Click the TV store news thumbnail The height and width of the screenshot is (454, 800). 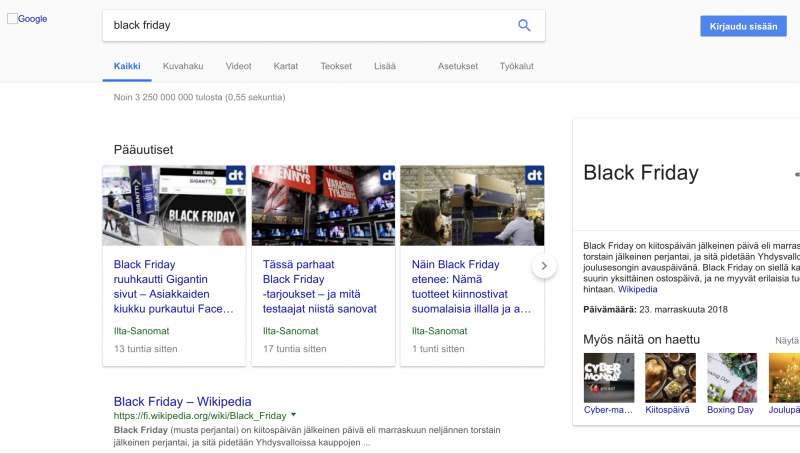tap(323, 206)
